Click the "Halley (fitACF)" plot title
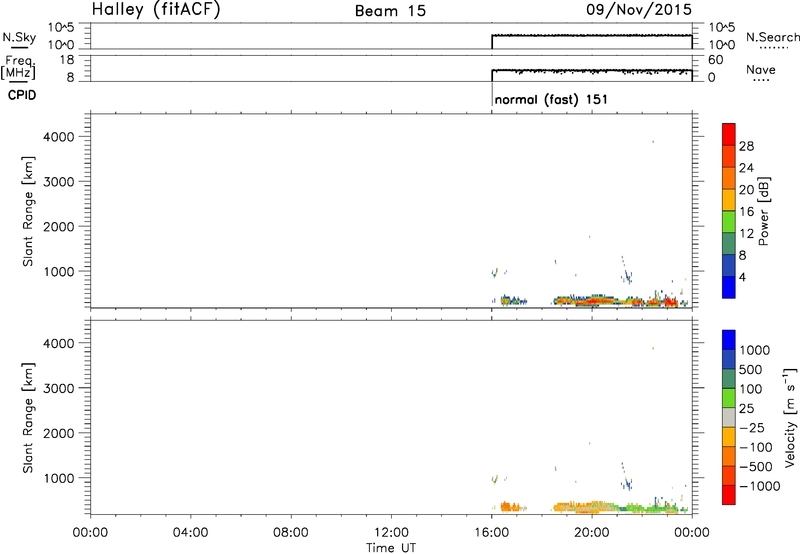Viewport: 800px width, 554px height. (156, 10)
